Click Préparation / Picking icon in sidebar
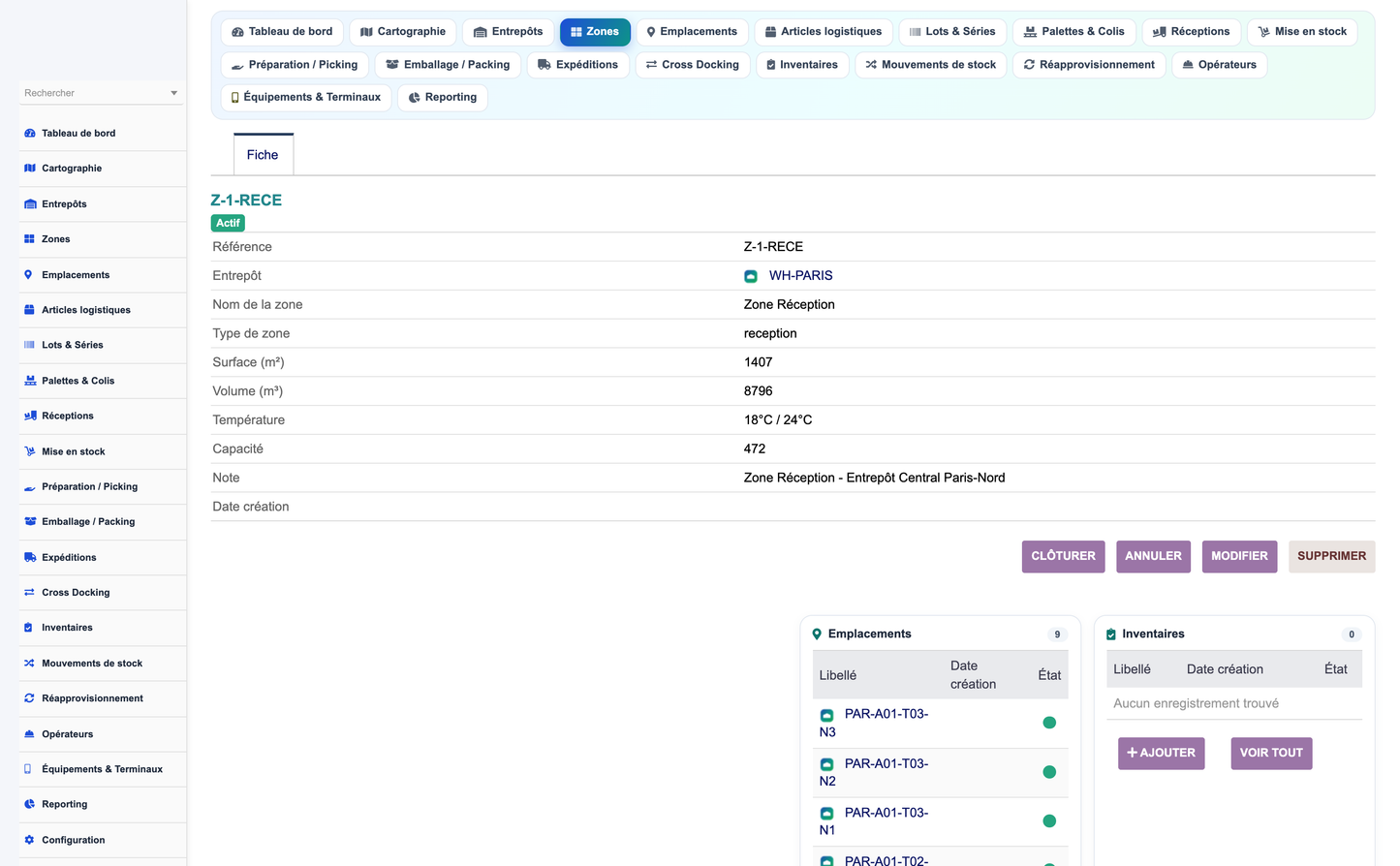The image size is (1400, 866). click(30, 487)
